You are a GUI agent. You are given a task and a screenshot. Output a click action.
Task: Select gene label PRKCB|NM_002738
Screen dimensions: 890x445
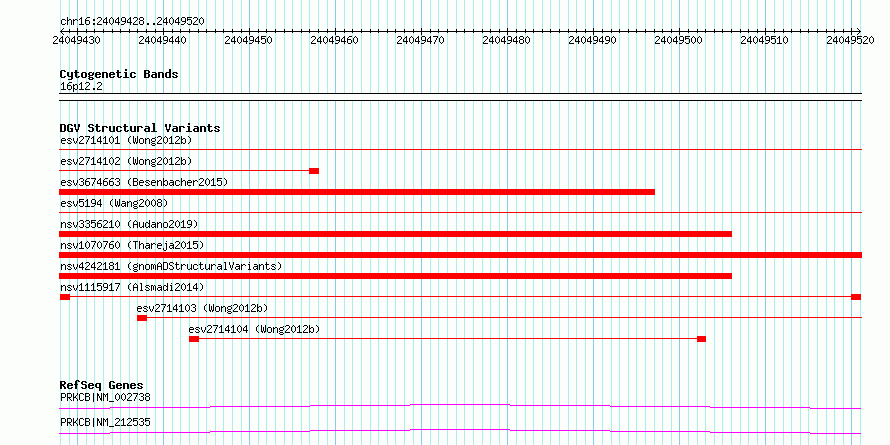pos(105,397)
